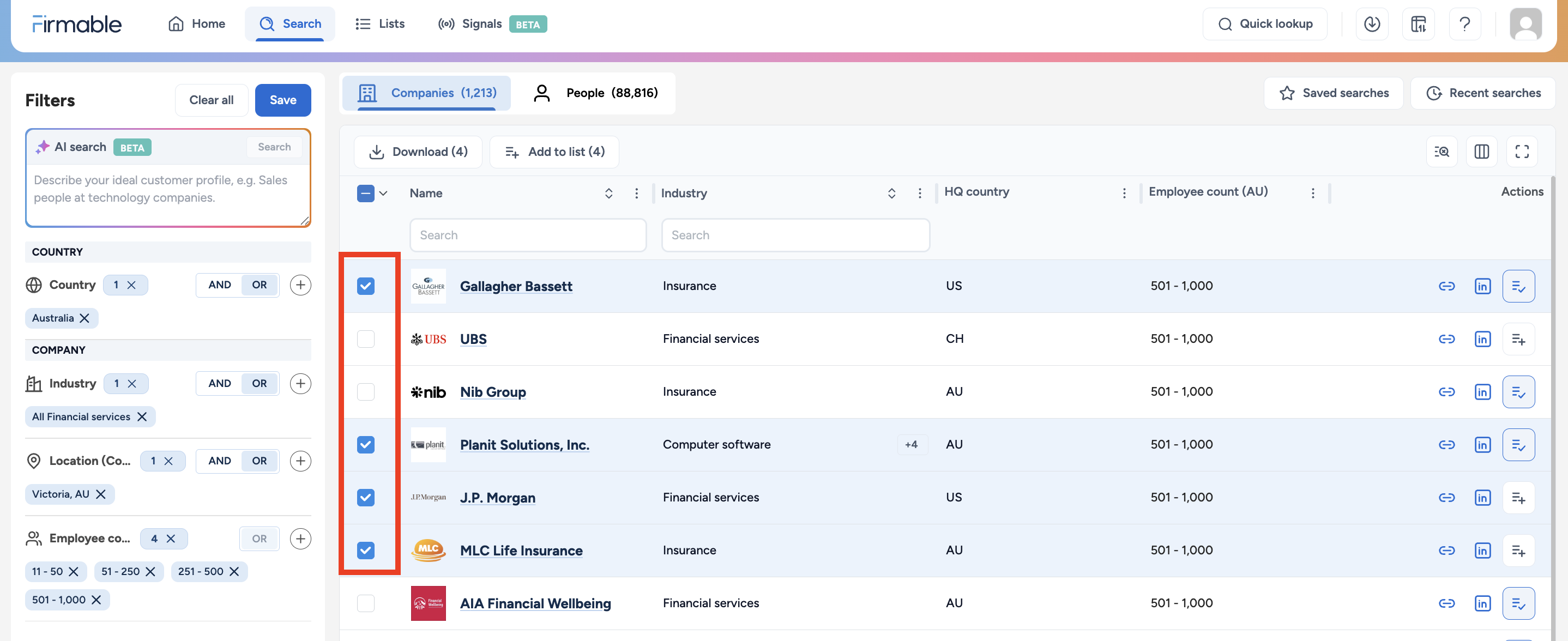The width and height of the screenshot is (1568, 641).
Task: Set Industry filter operator to OR
Action: 260,384
